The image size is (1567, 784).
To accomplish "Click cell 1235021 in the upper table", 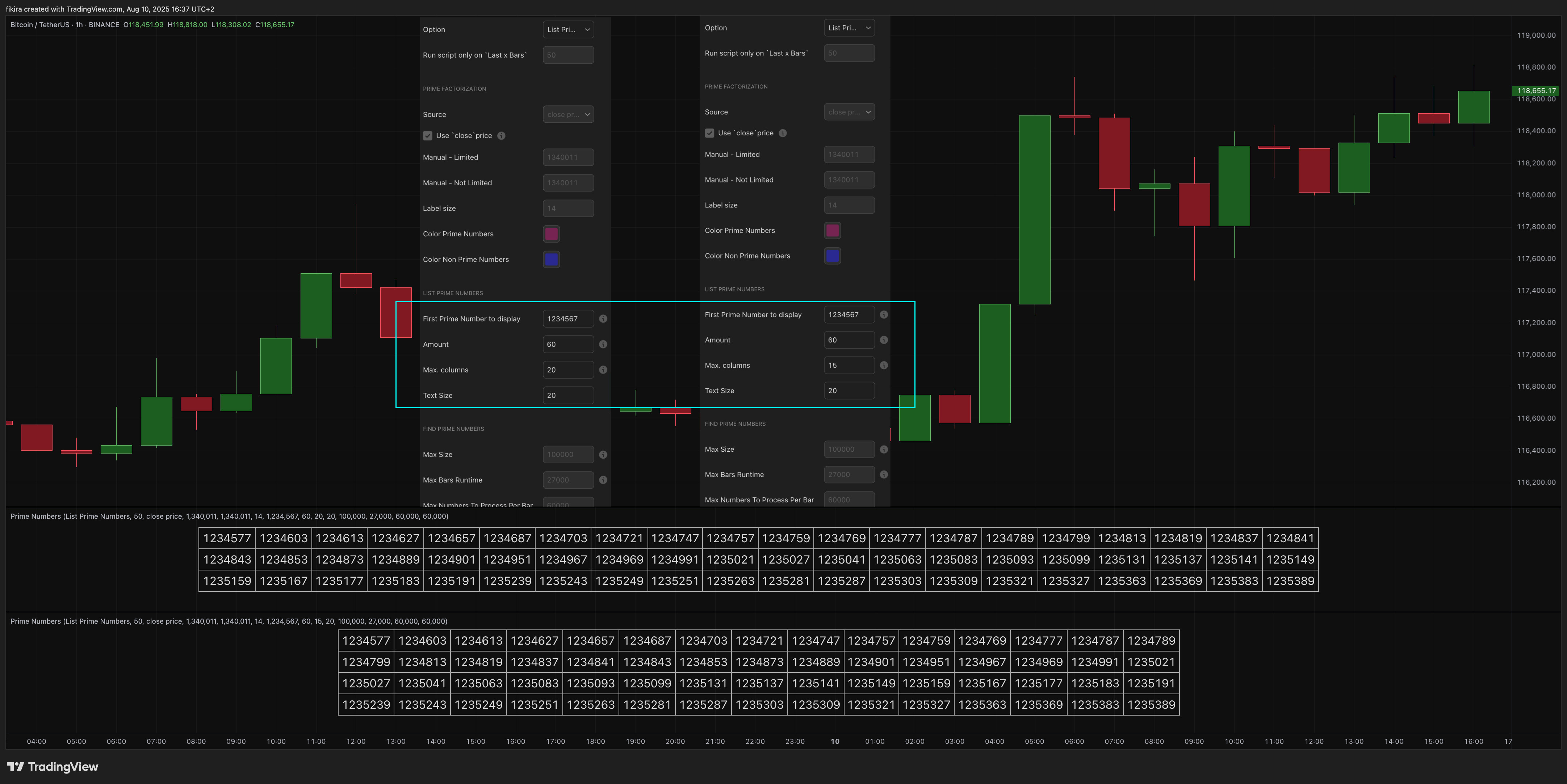I will [730, 560].
